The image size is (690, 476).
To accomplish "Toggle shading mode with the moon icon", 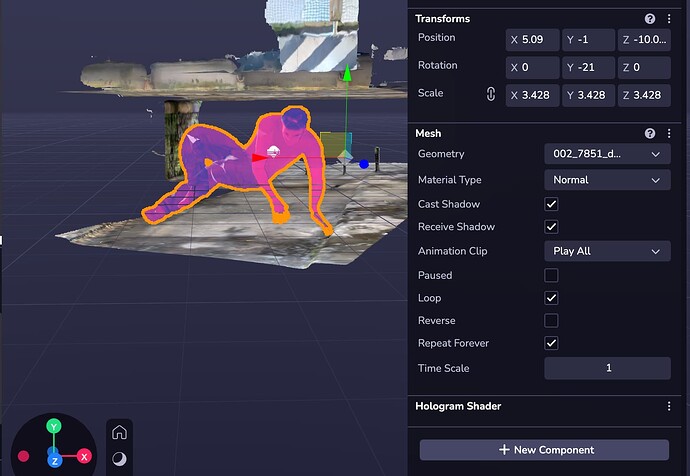I will [x=119, y=459].
